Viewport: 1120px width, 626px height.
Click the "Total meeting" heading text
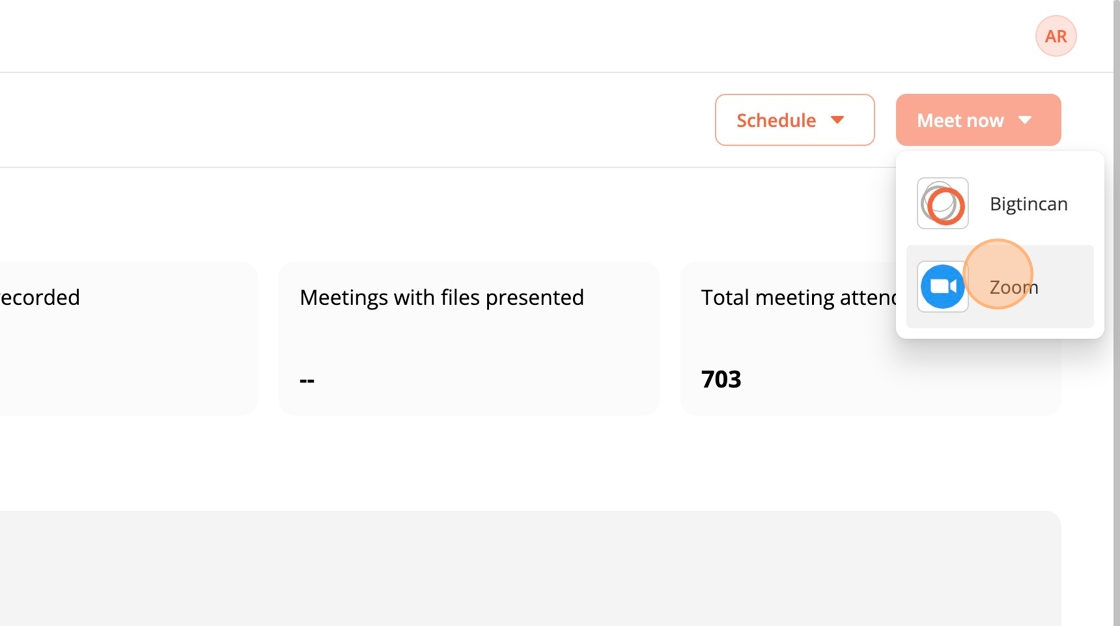[x=768, y=297]
